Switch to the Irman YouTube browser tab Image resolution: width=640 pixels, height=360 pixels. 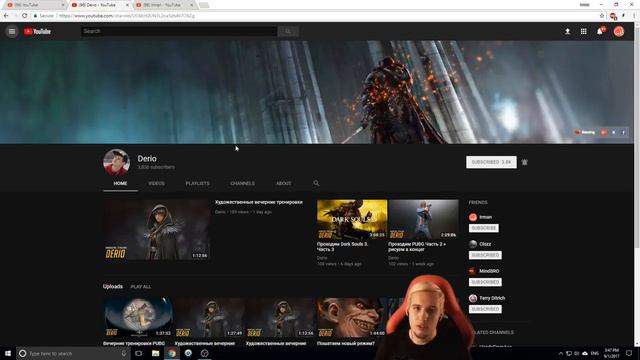[164, 5]
